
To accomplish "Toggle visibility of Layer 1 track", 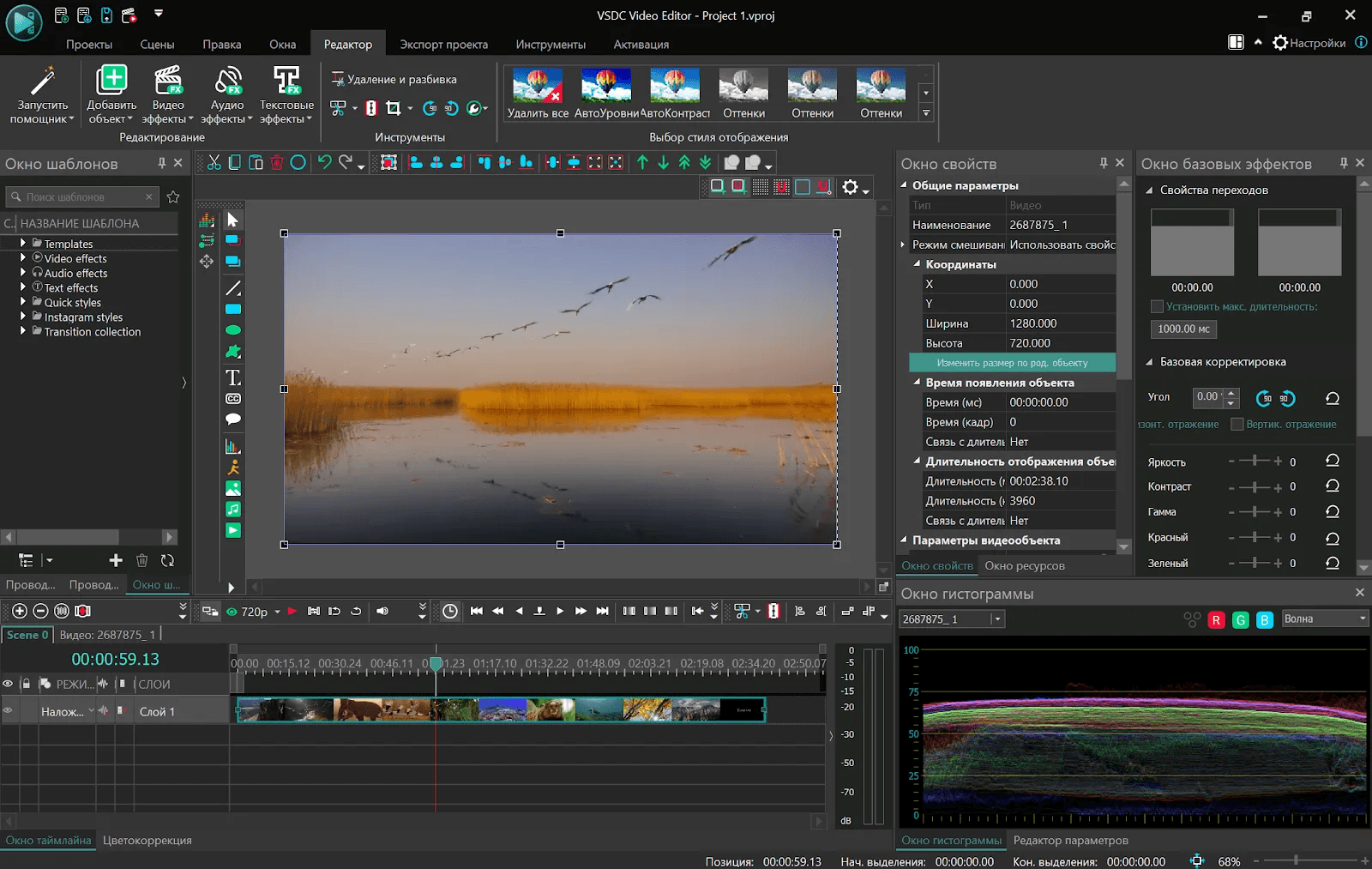I will pyautogui.click(x=9, y=711).
